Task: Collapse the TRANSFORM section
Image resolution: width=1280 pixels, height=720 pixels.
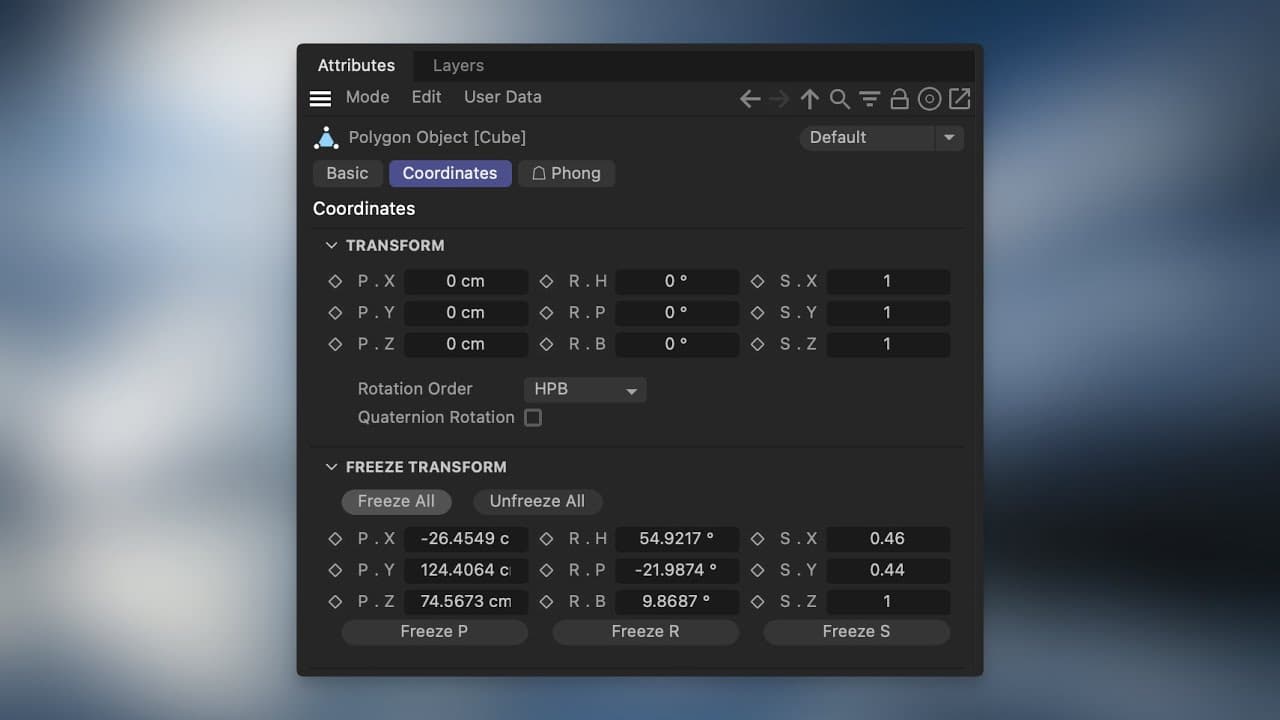Action: pyautogui.click(x=331, y=245)
